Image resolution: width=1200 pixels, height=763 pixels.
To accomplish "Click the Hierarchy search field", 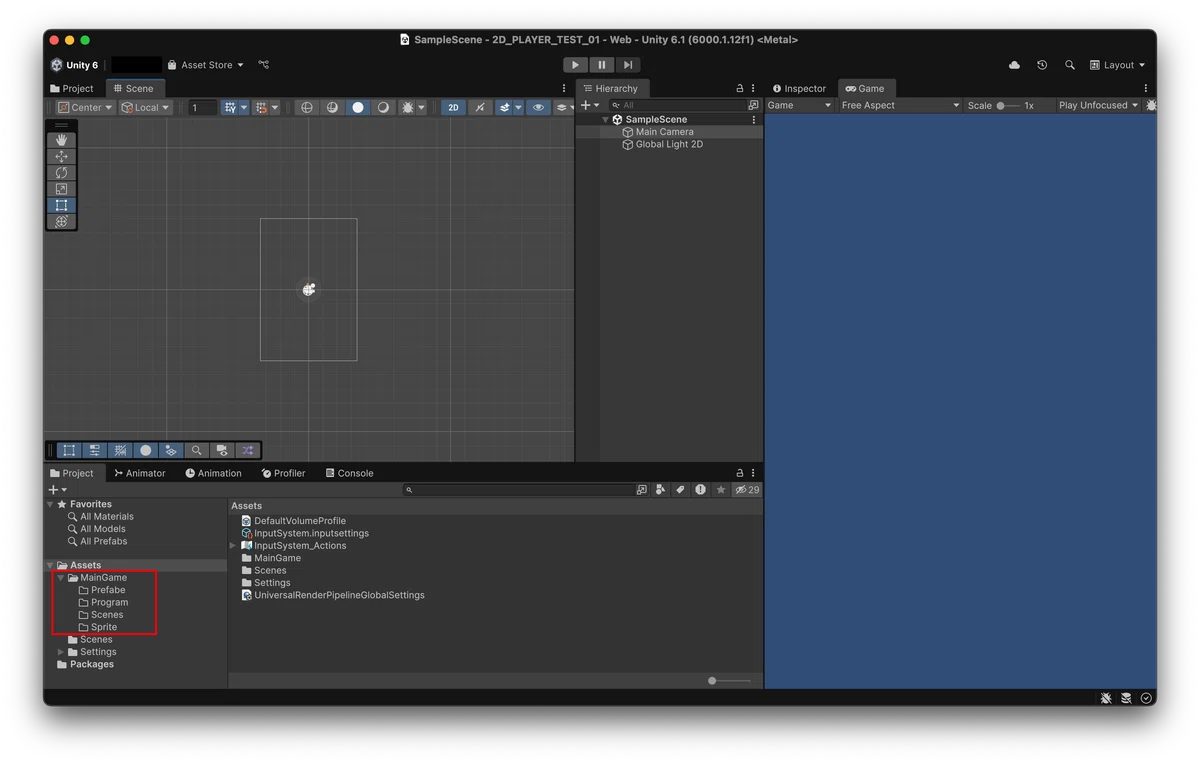I will tap(678, 105).
